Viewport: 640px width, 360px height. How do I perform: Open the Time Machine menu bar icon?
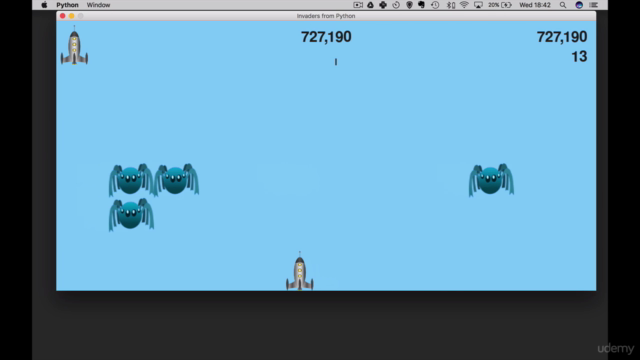tap(435, 5)
